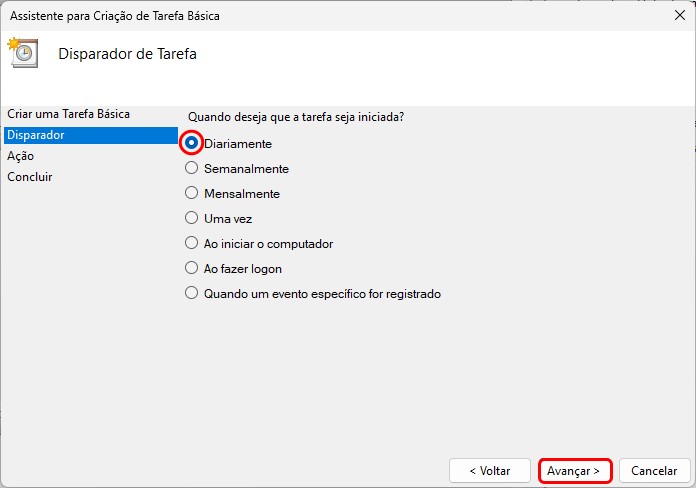696x488 pixels.
Task: Open the Concluir step in sidebar
Action: coord(30,177)
